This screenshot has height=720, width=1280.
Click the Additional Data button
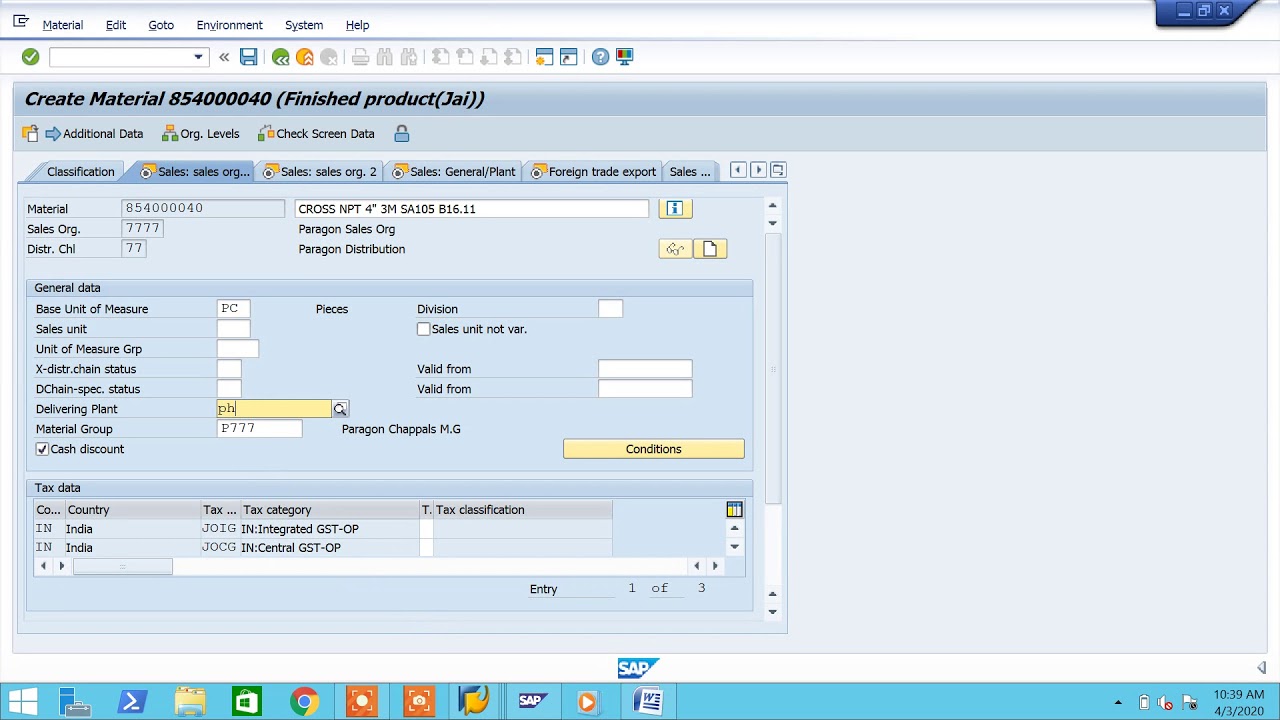click(94, 133)
